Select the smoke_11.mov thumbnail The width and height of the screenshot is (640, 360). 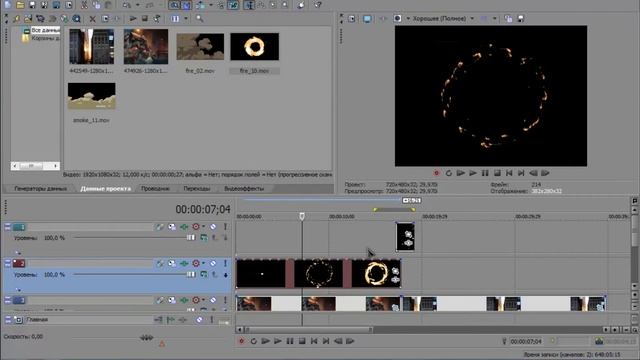(x=91, y=96)
